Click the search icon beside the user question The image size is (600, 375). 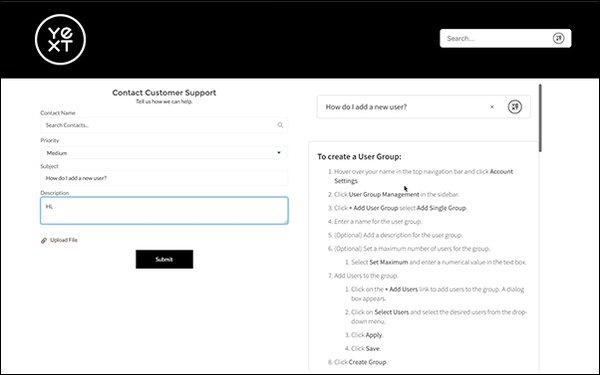[x=515, y=107]
